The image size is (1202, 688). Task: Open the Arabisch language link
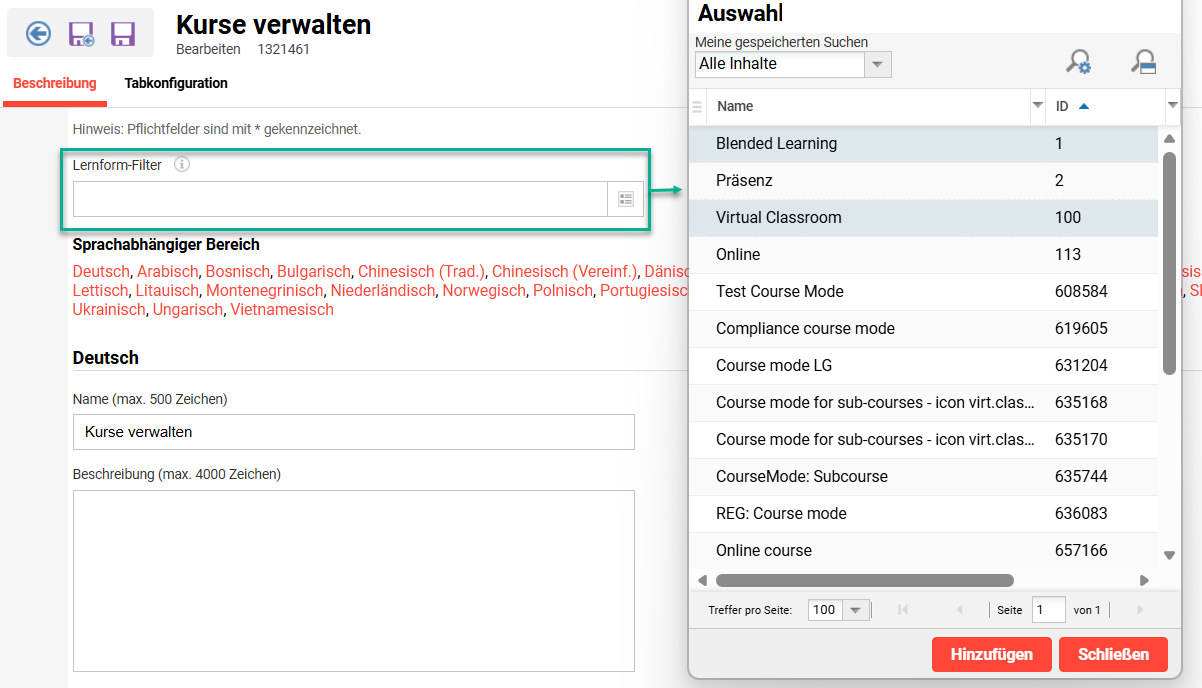point(167,271)
